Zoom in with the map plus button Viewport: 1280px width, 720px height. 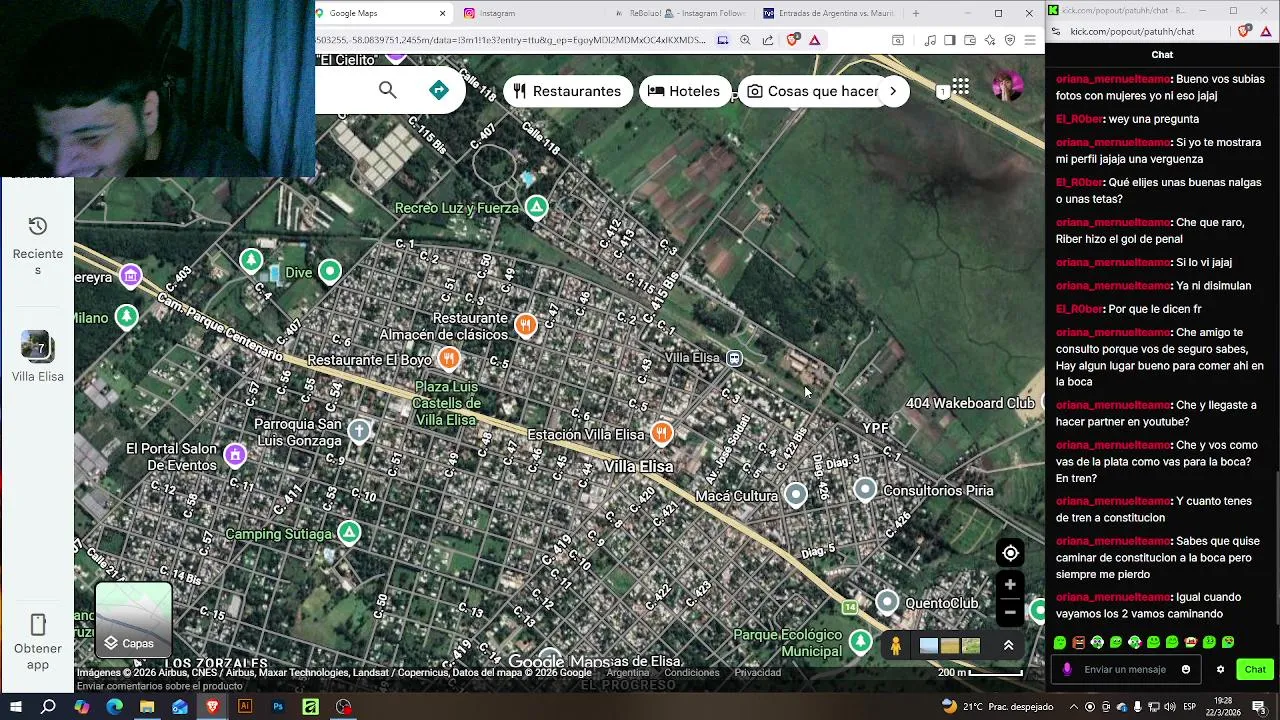click(x=1010, y=585)
